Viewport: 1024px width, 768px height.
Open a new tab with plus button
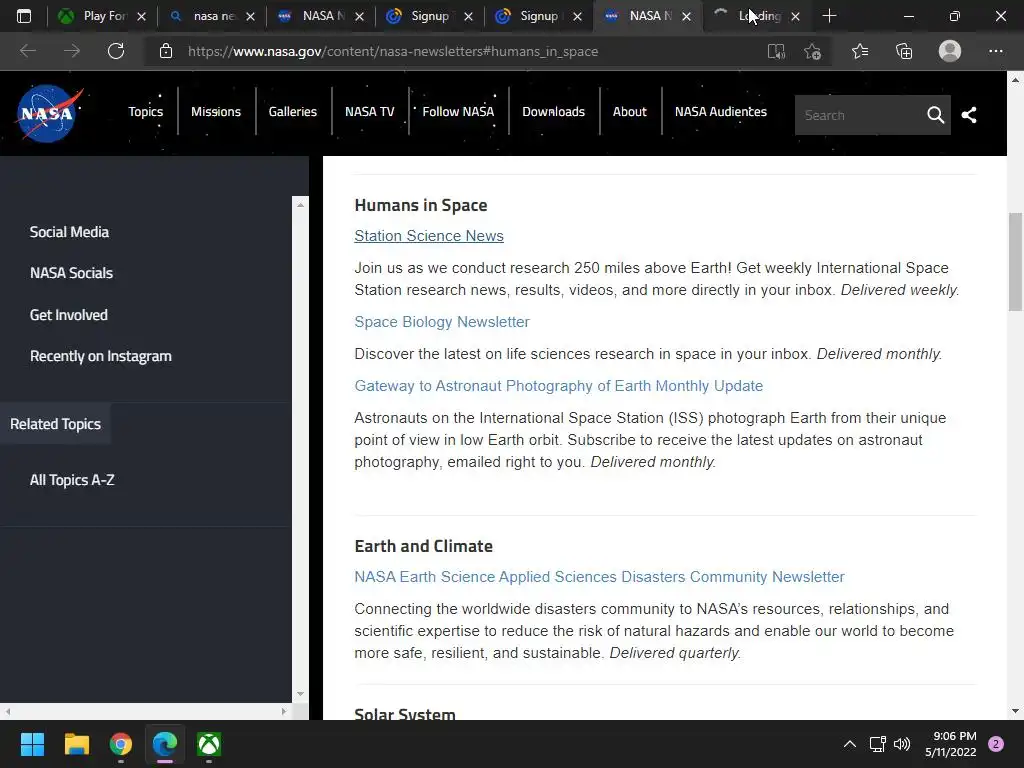click(829, 16)
